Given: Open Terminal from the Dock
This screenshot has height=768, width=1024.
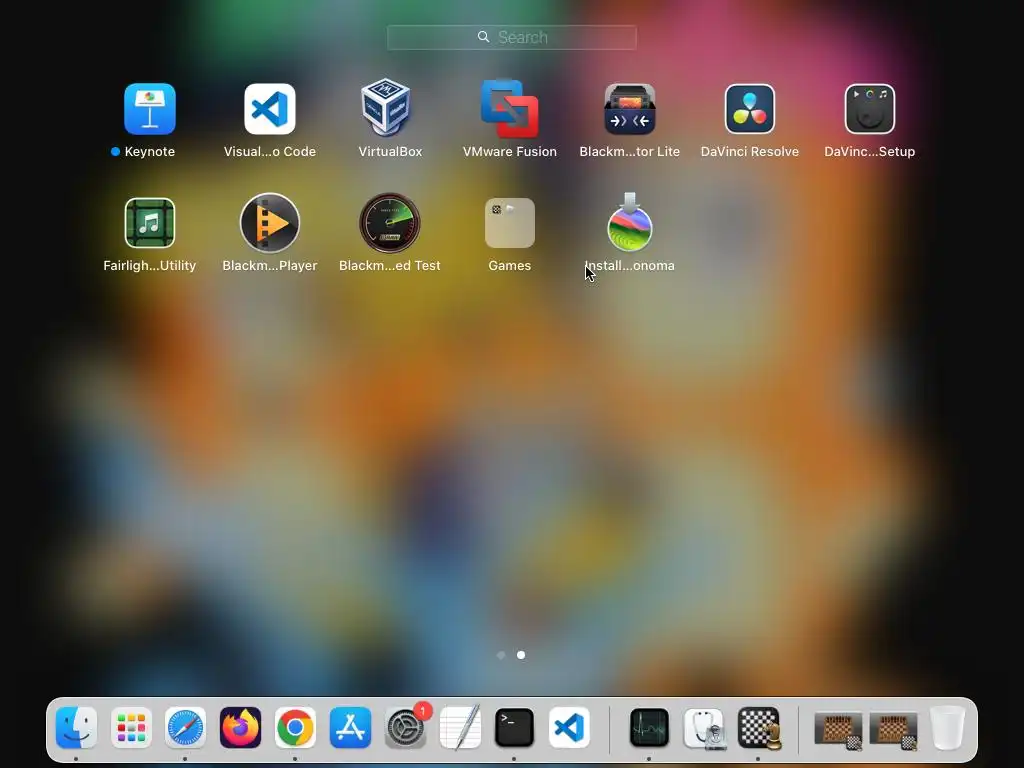Looking at the screenshot, I should tap(514, 727).
